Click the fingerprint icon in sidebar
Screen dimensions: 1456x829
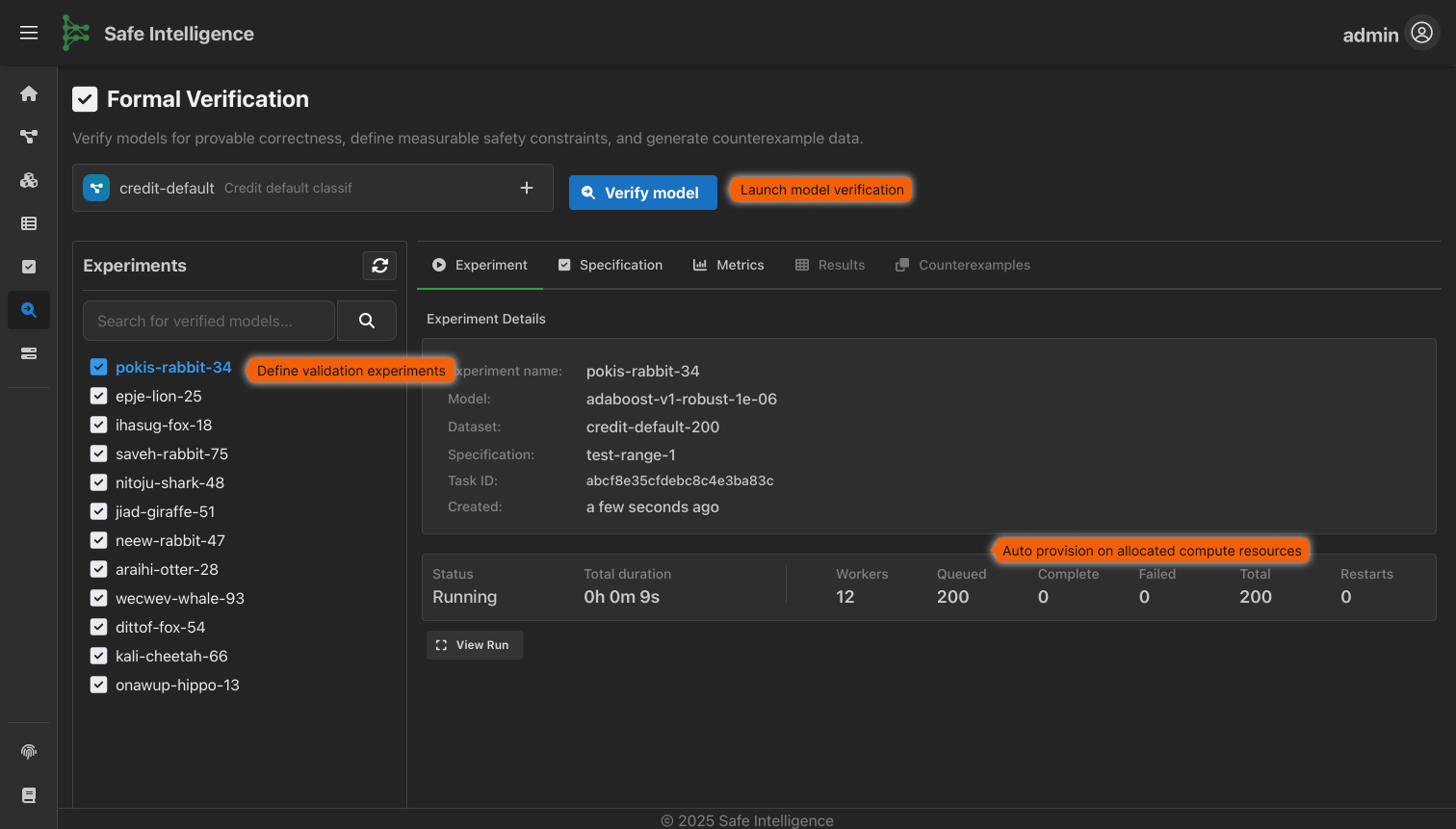(29, 751)
